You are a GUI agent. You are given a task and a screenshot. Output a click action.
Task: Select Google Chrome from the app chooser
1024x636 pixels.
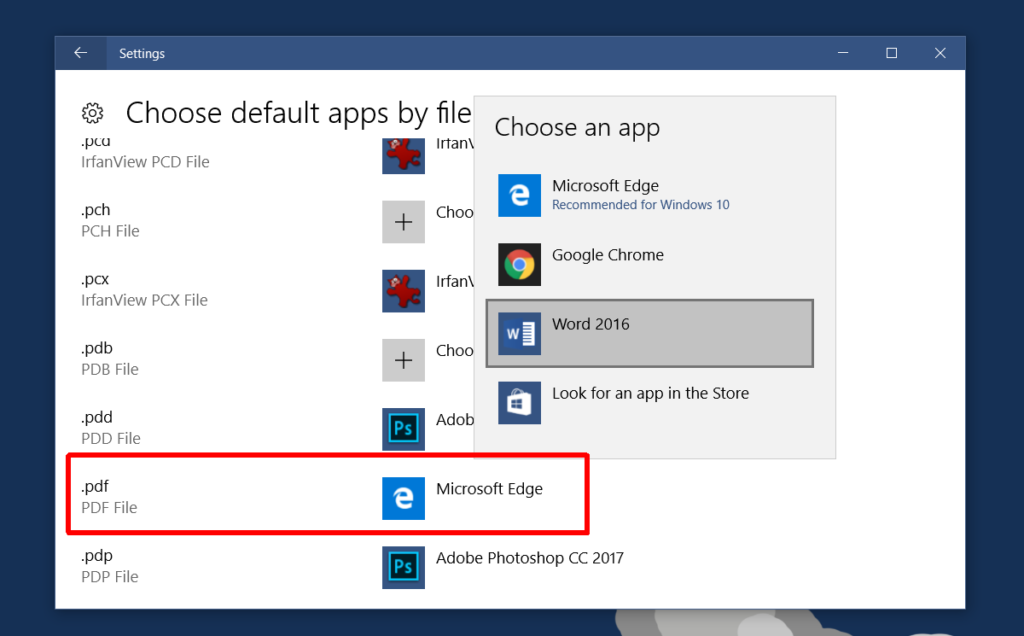(607, 264)
